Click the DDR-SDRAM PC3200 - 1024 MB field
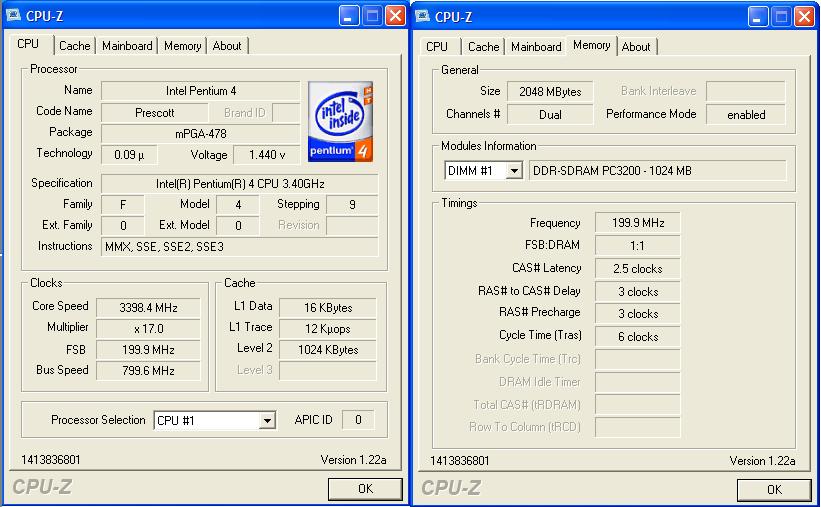This screenshot has width=821, height=507. click(x=658, y=171)
